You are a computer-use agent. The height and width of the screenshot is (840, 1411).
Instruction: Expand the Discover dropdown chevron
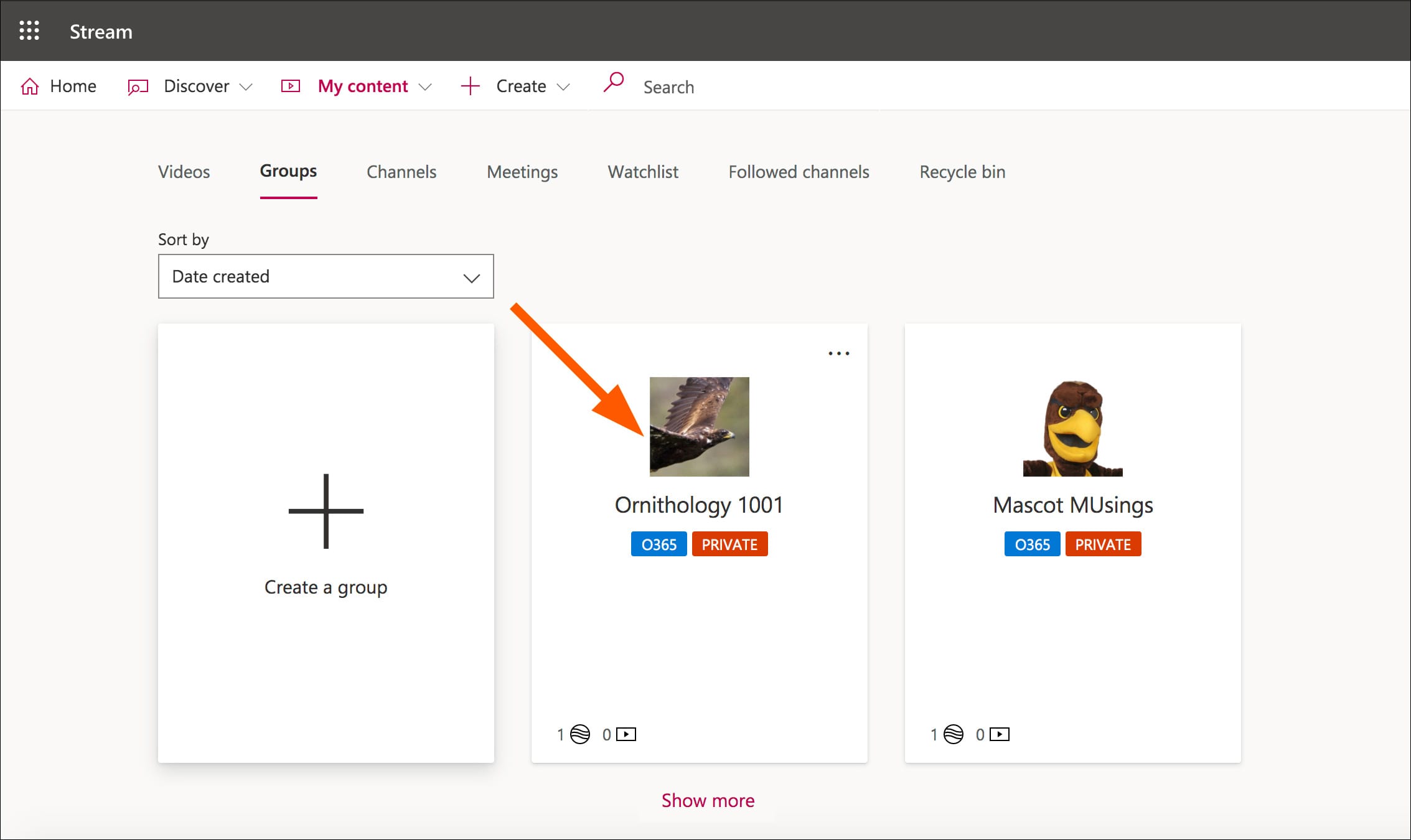point(246,87)
